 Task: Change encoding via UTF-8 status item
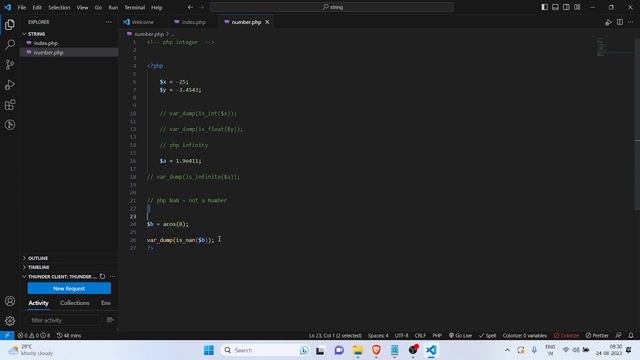point(401,336)
